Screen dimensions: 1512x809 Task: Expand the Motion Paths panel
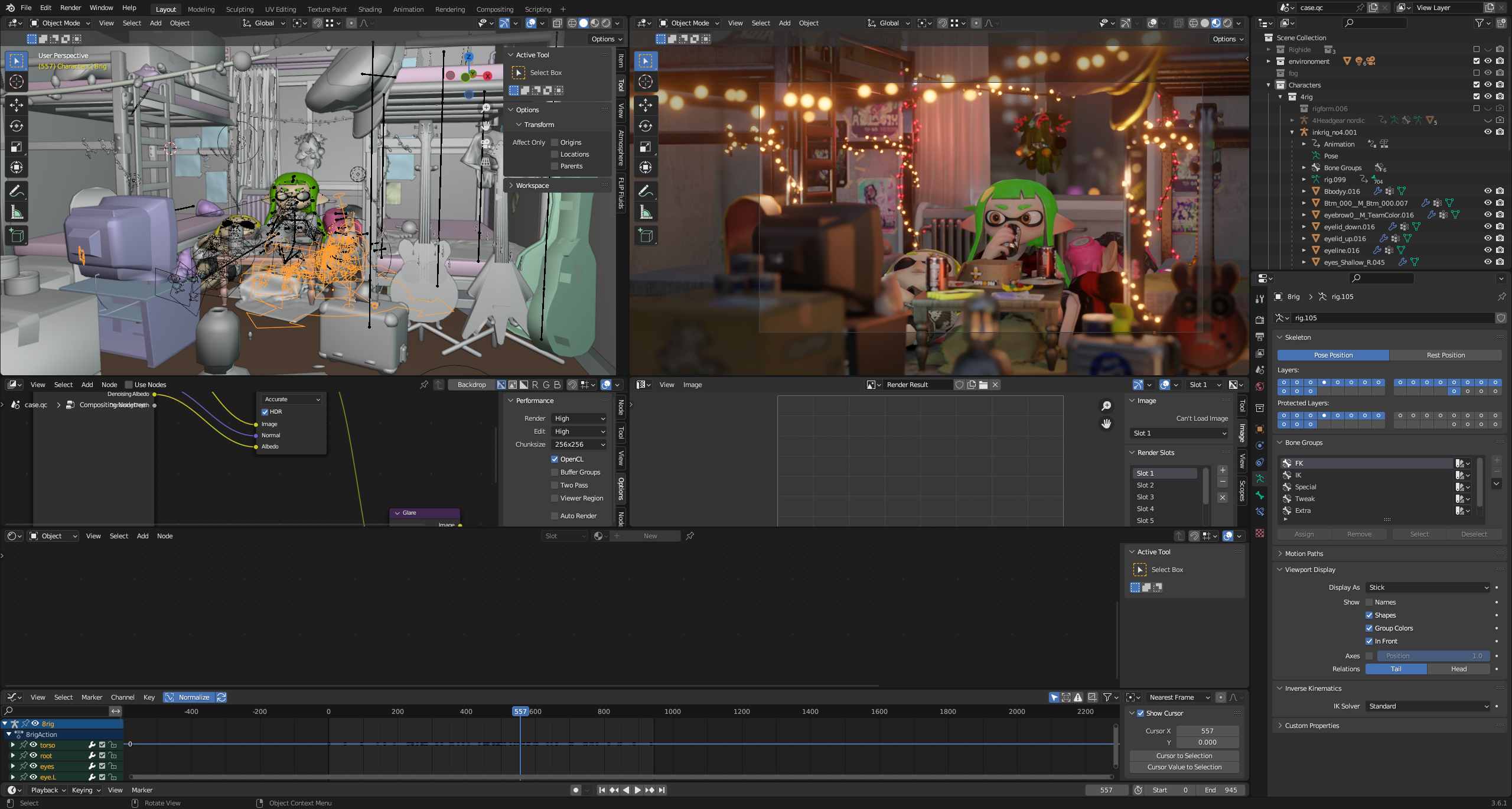[x=1304, y=554]
